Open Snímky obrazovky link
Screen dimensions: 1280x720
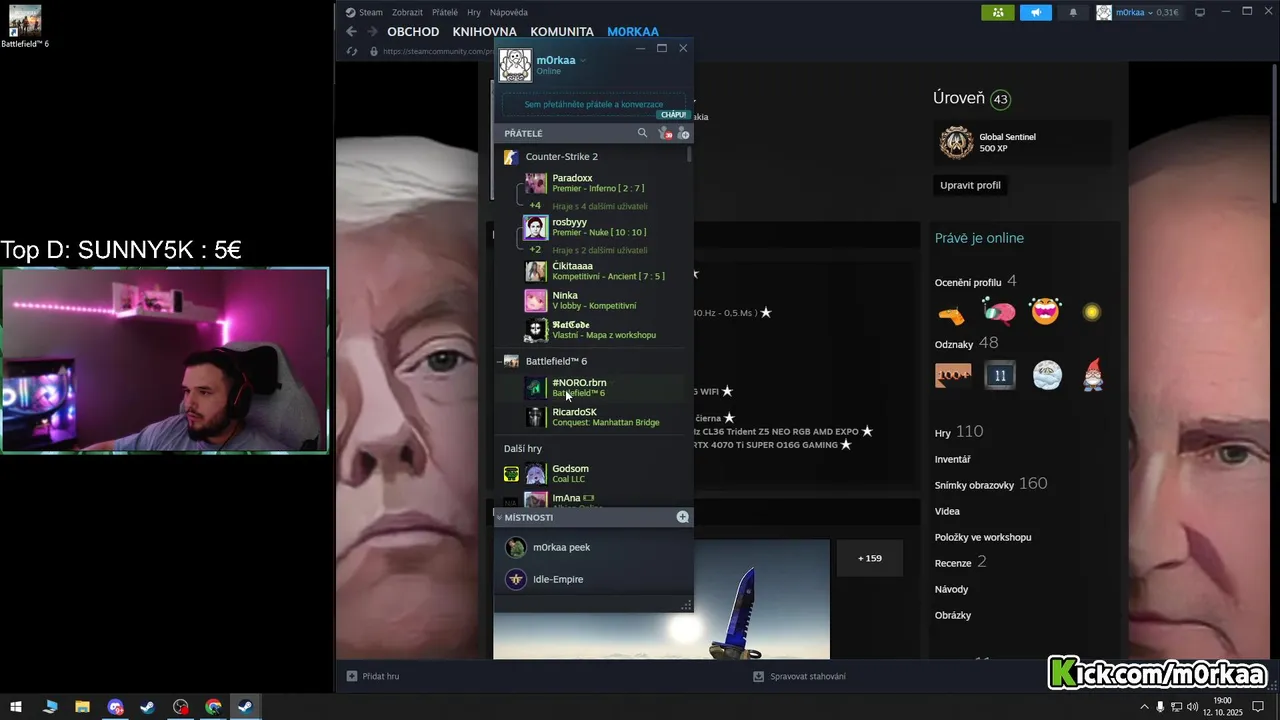[x=975, y=485]
